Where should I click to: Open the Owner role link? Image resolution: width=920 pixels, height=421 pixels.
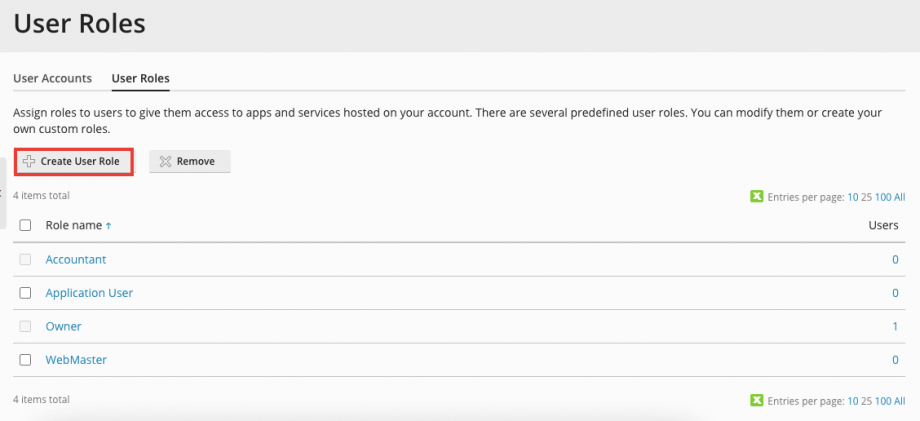click(x=64, y=327)
